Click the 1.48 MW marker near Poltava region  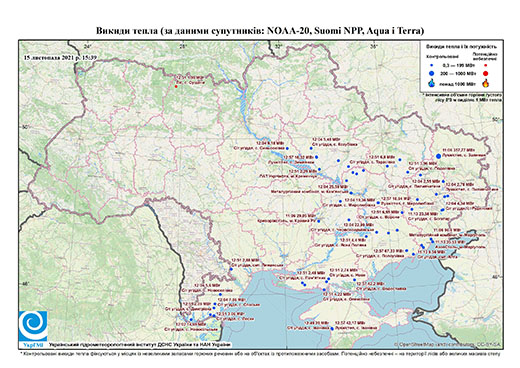(311, 148)
